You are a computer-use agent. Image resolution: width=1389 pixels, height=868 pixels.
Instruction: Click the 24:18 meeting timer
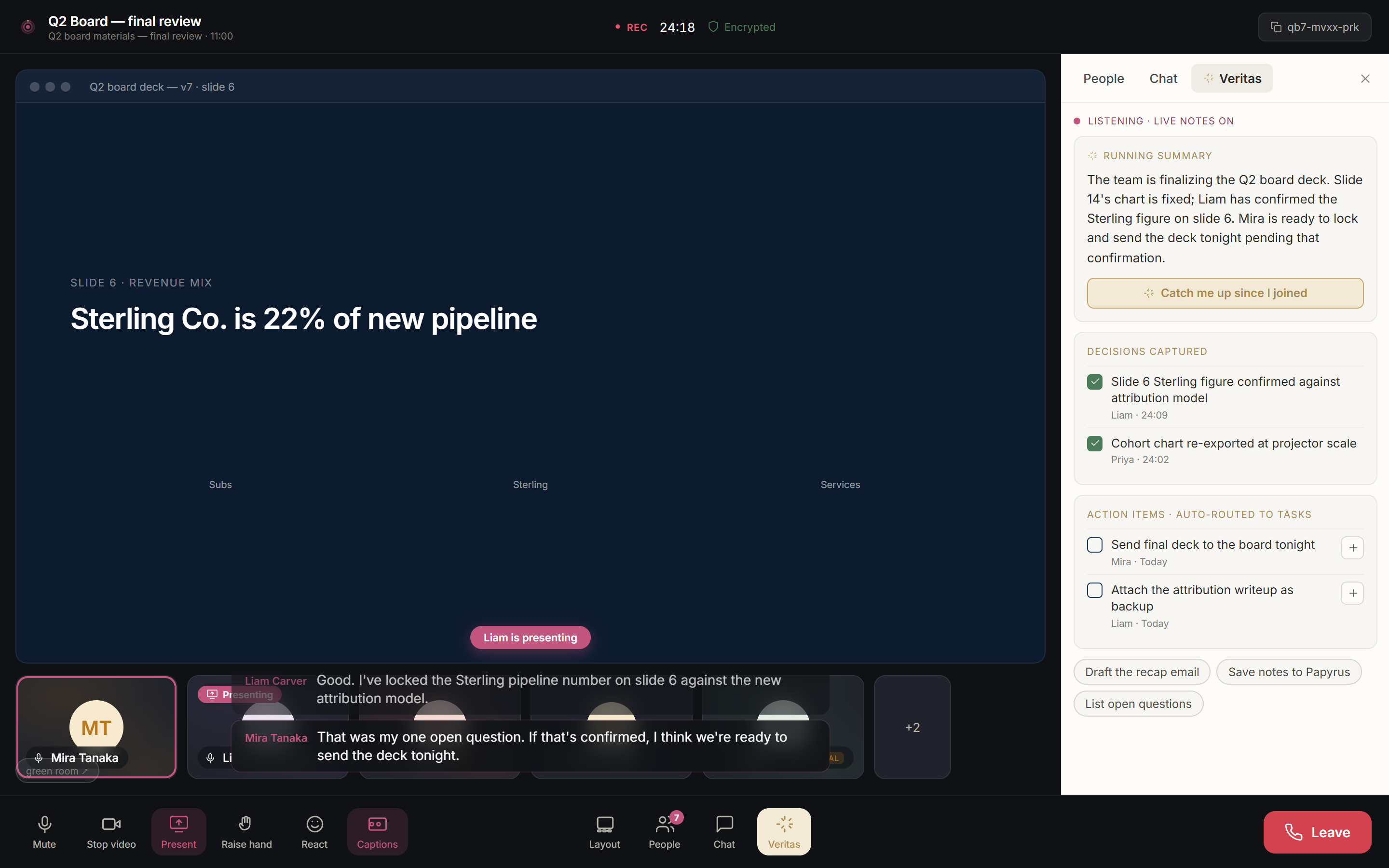pos(677,27)
